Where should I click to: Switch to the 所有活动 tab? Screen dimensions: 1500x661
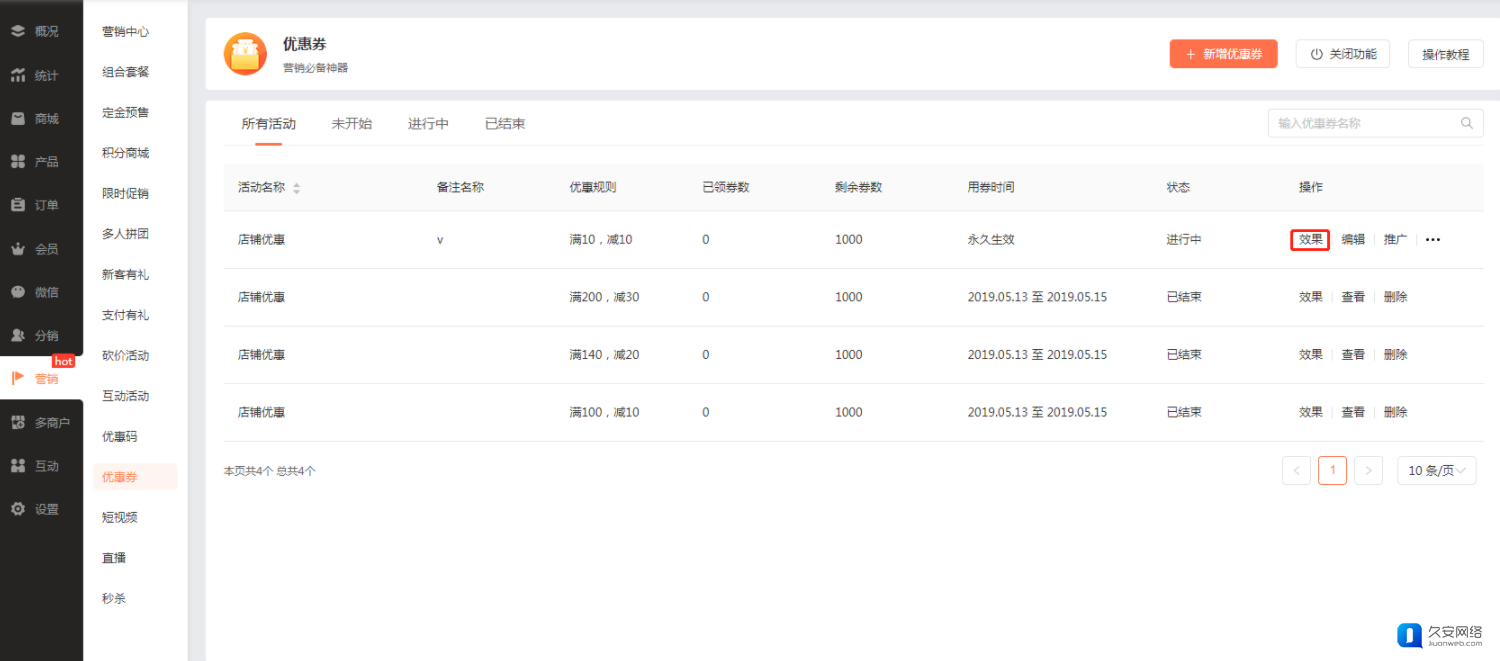(269, 124)
